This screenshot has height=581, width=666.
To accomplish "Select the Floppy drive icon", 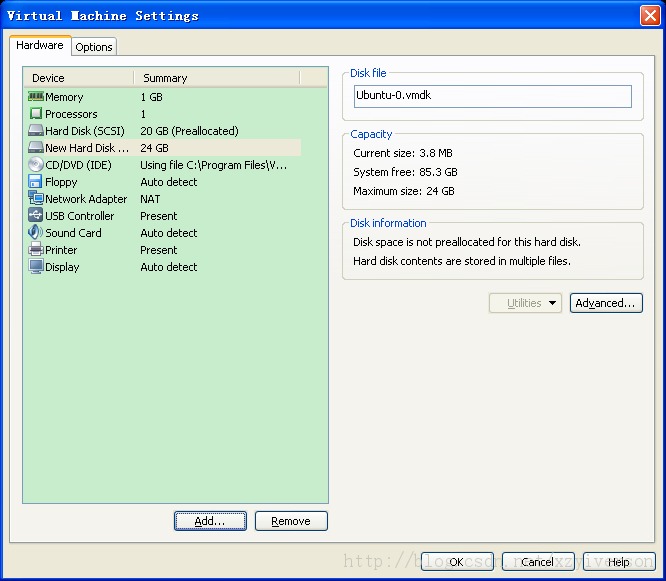I will point(36,182).
